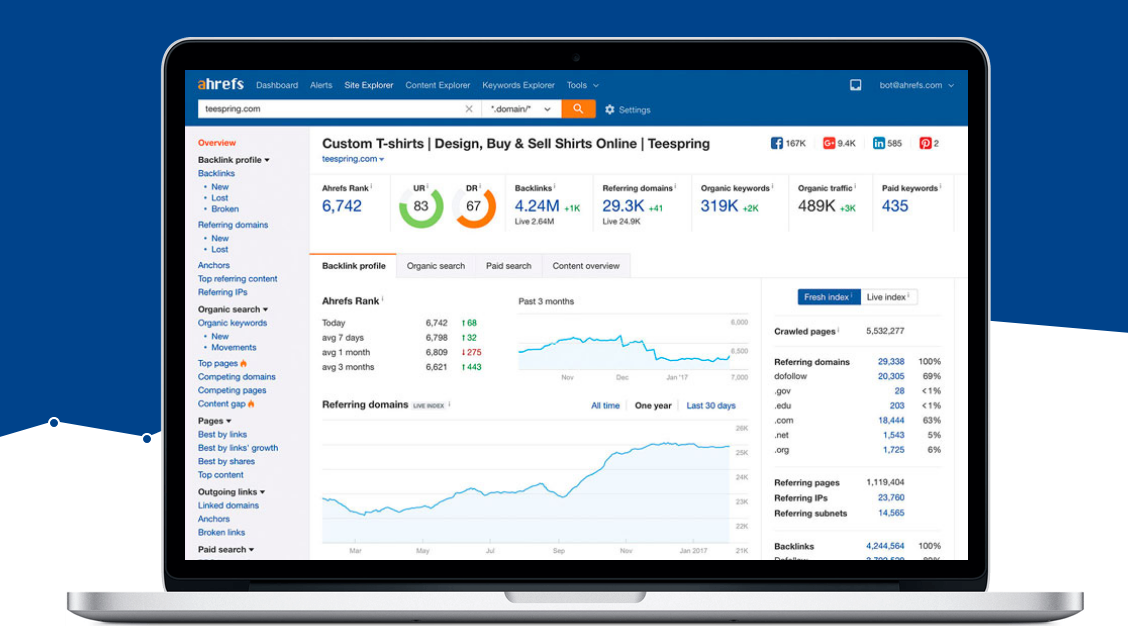Open Broken links sidebar link
The height and width of the screenshot is (628, 1128).
click(x=221, y=532)
